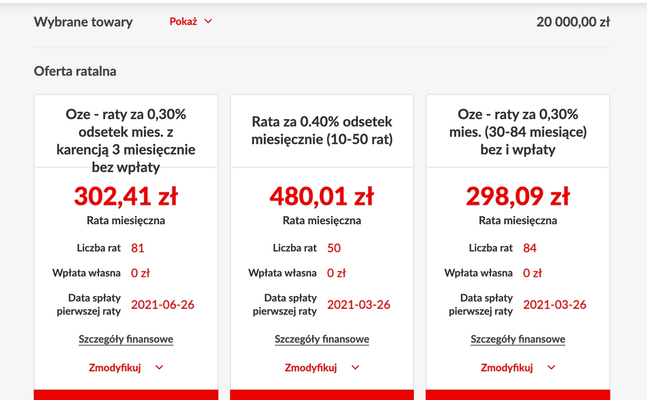Click Wpłata własna value 0 zł in the 302,41 zł card
The width and height of the screenshot is (647, 400).
[140, 273]
